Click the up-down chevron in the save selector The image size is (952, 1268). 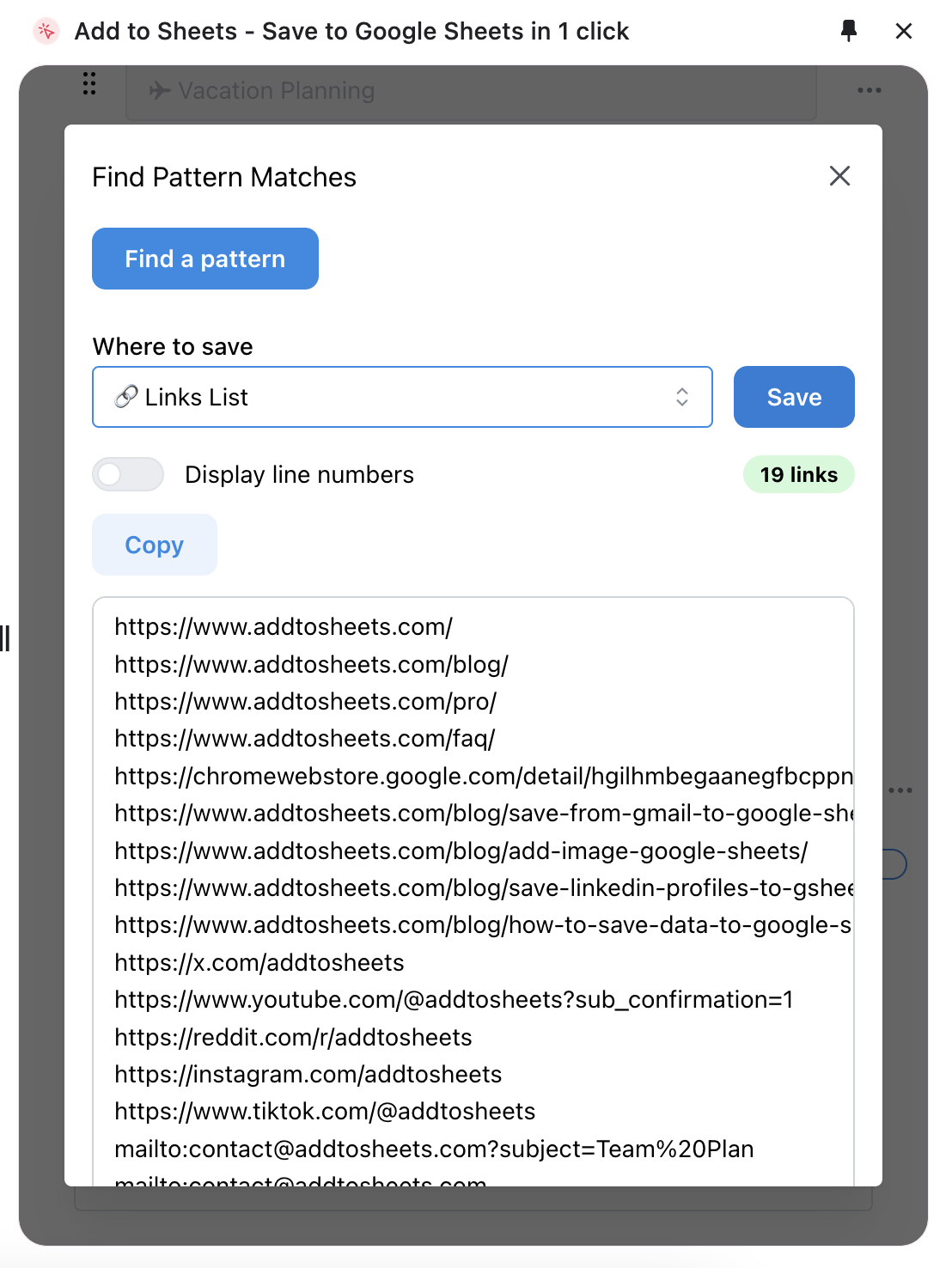click(x=681, y=397)
